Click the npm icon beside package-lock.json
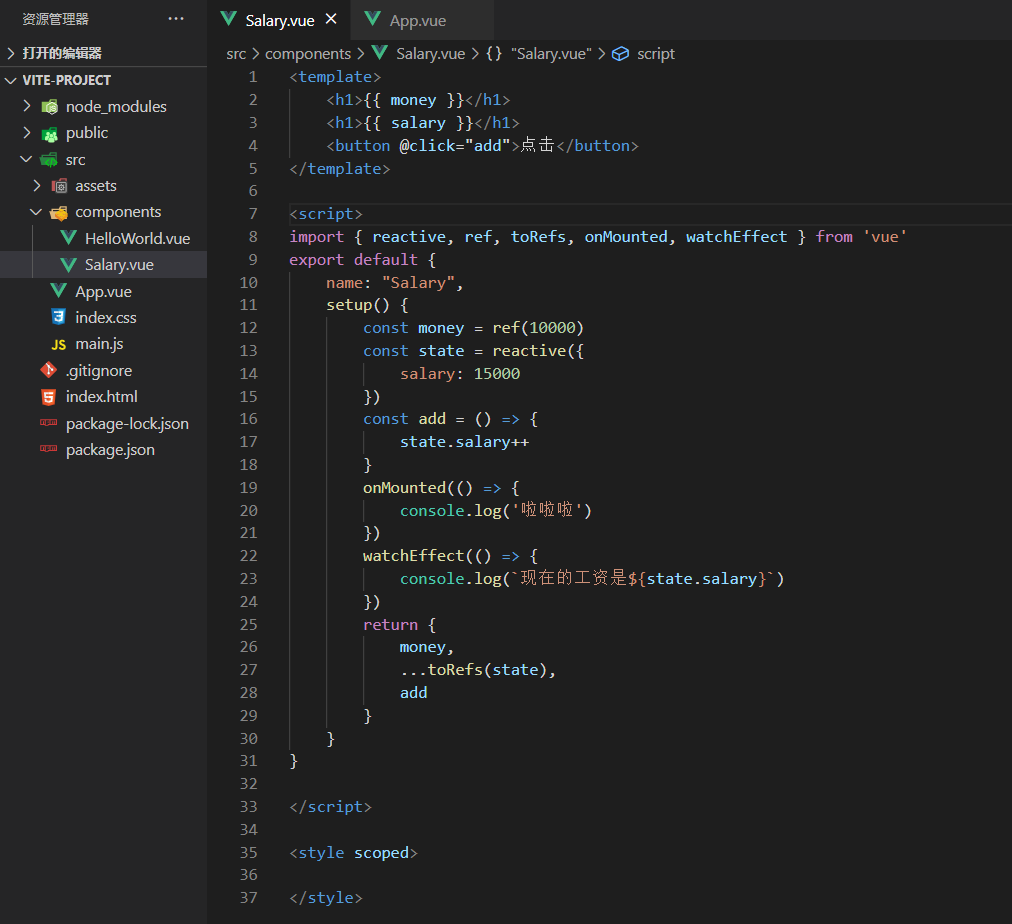Viewport: 1012px width, 924px height. point(50,423)
